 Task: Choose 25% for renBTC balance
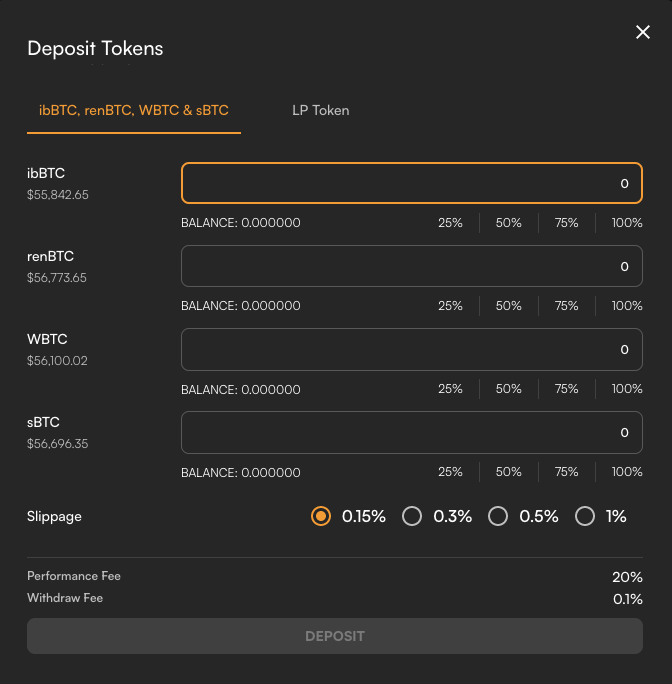[450, 306]
